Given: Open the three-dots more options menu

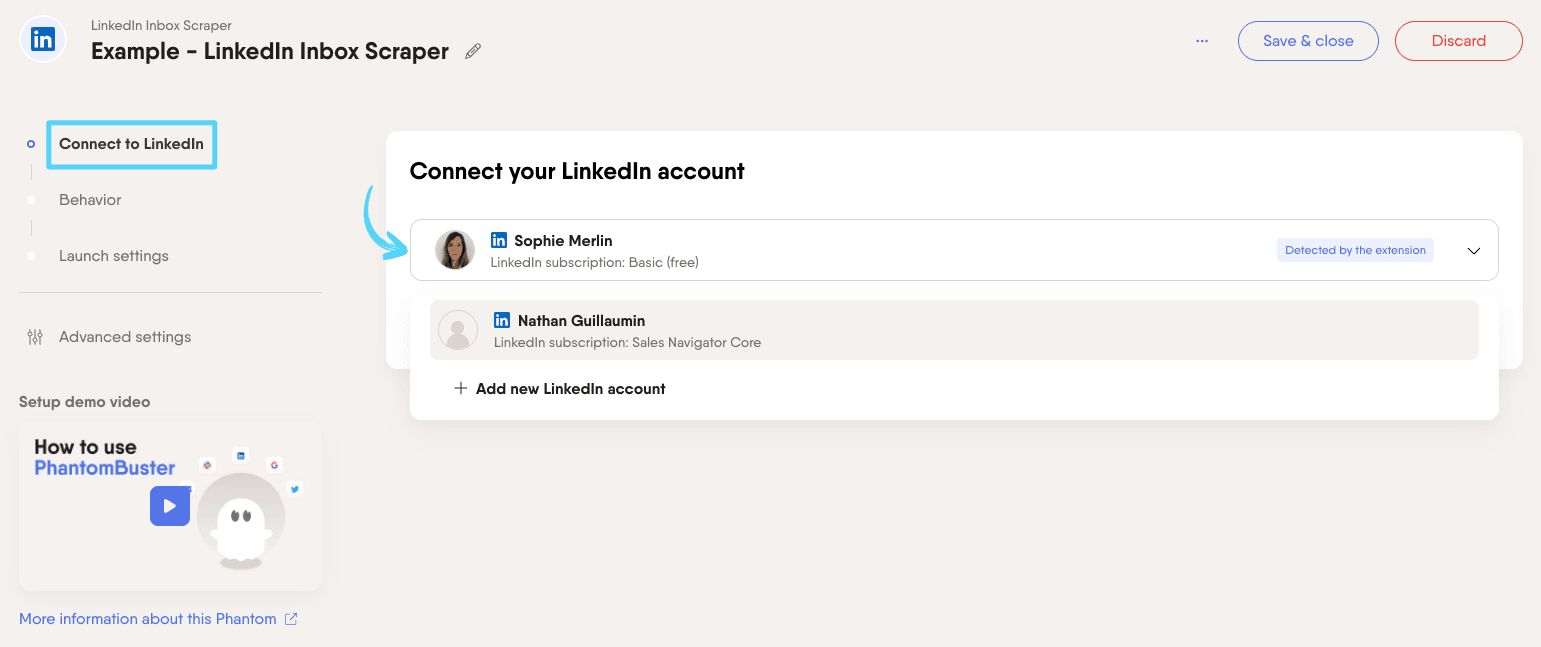Looking at the screenshot, I should click(1202, 41).
